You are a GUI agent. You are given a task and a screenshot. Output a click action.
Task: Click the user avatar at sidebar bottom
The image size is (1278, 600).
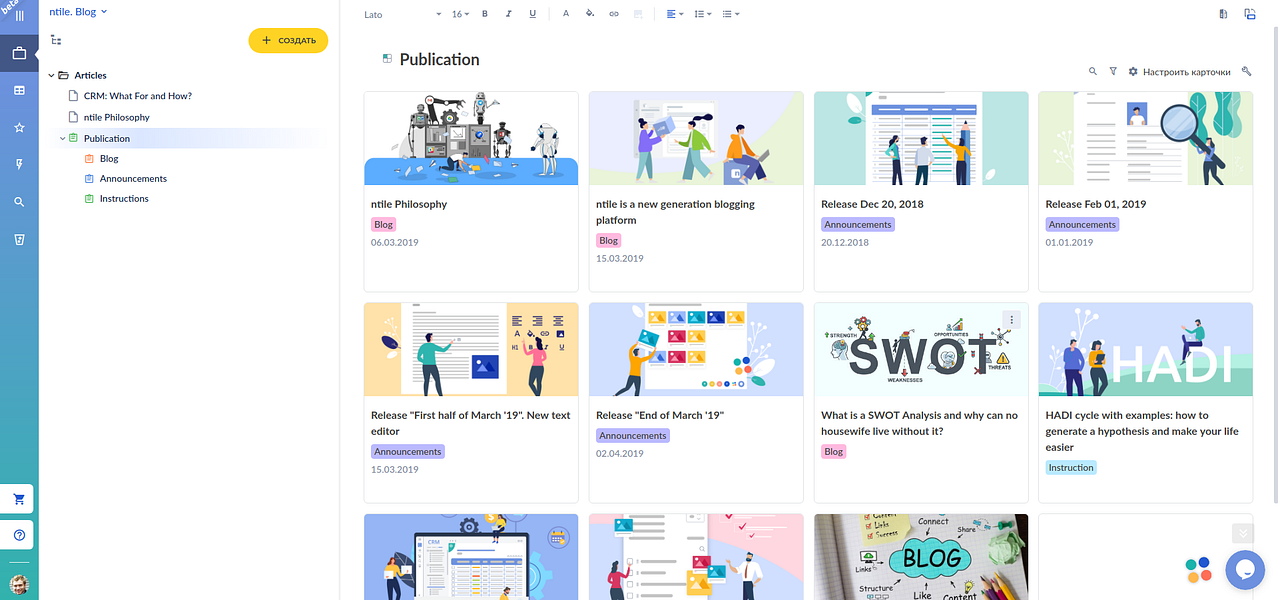pyautogui.click(x=19, y=584)
